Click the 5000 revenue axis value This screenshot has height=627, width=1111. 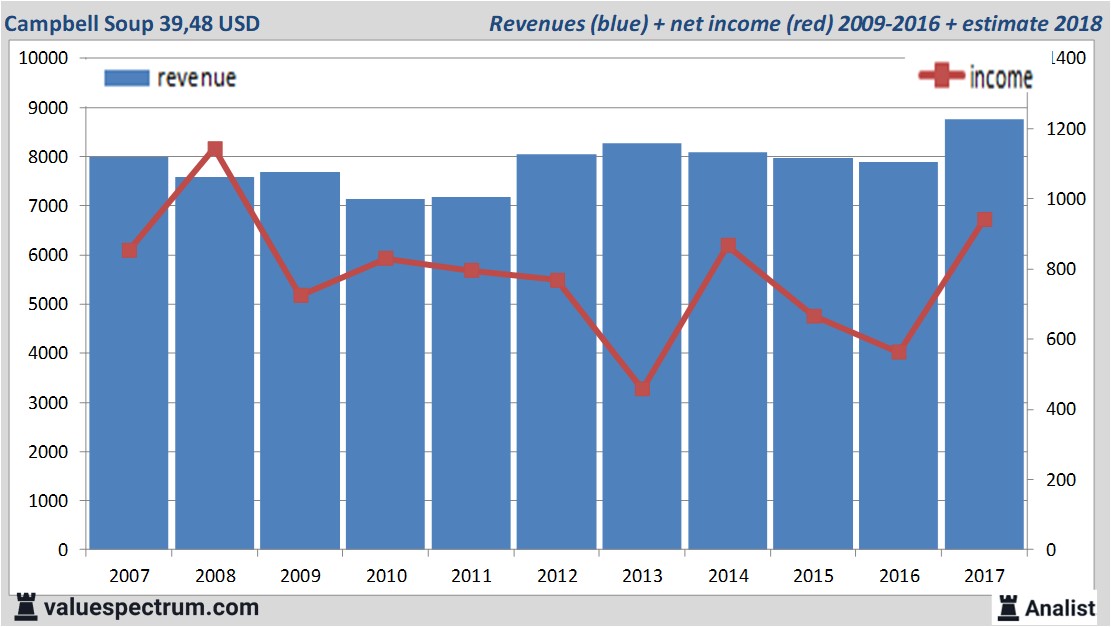coord(48,304)
